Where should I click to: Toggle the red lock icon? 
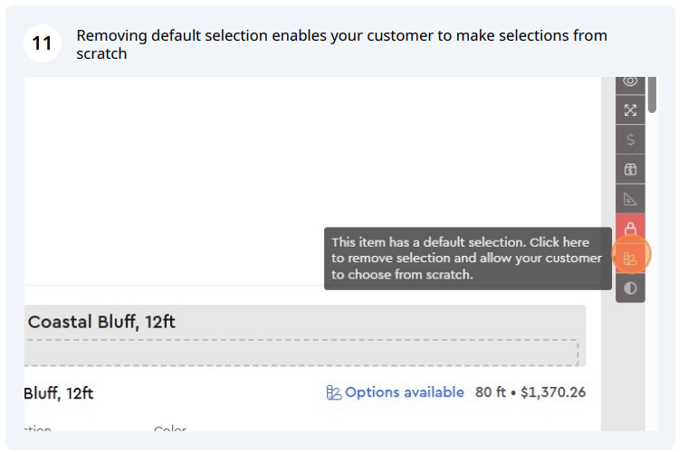click(630, 228)
